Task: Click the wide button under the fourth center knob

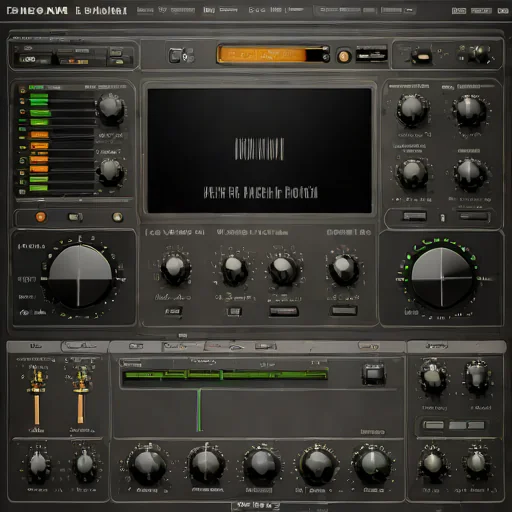Action: click(x=344, y=311)
